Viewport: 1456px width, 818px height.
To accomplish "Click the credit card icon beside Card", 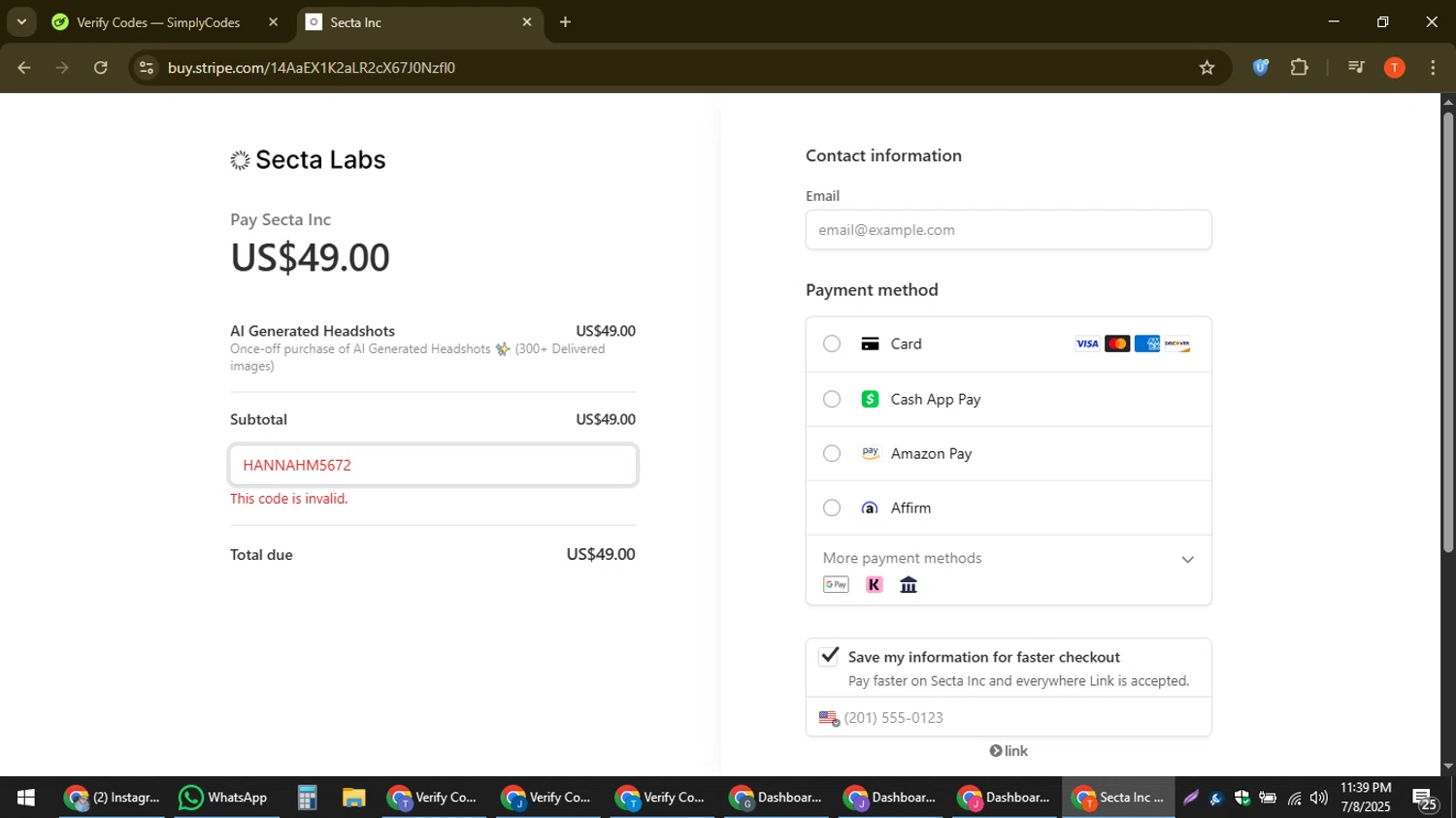I will 870,344.
